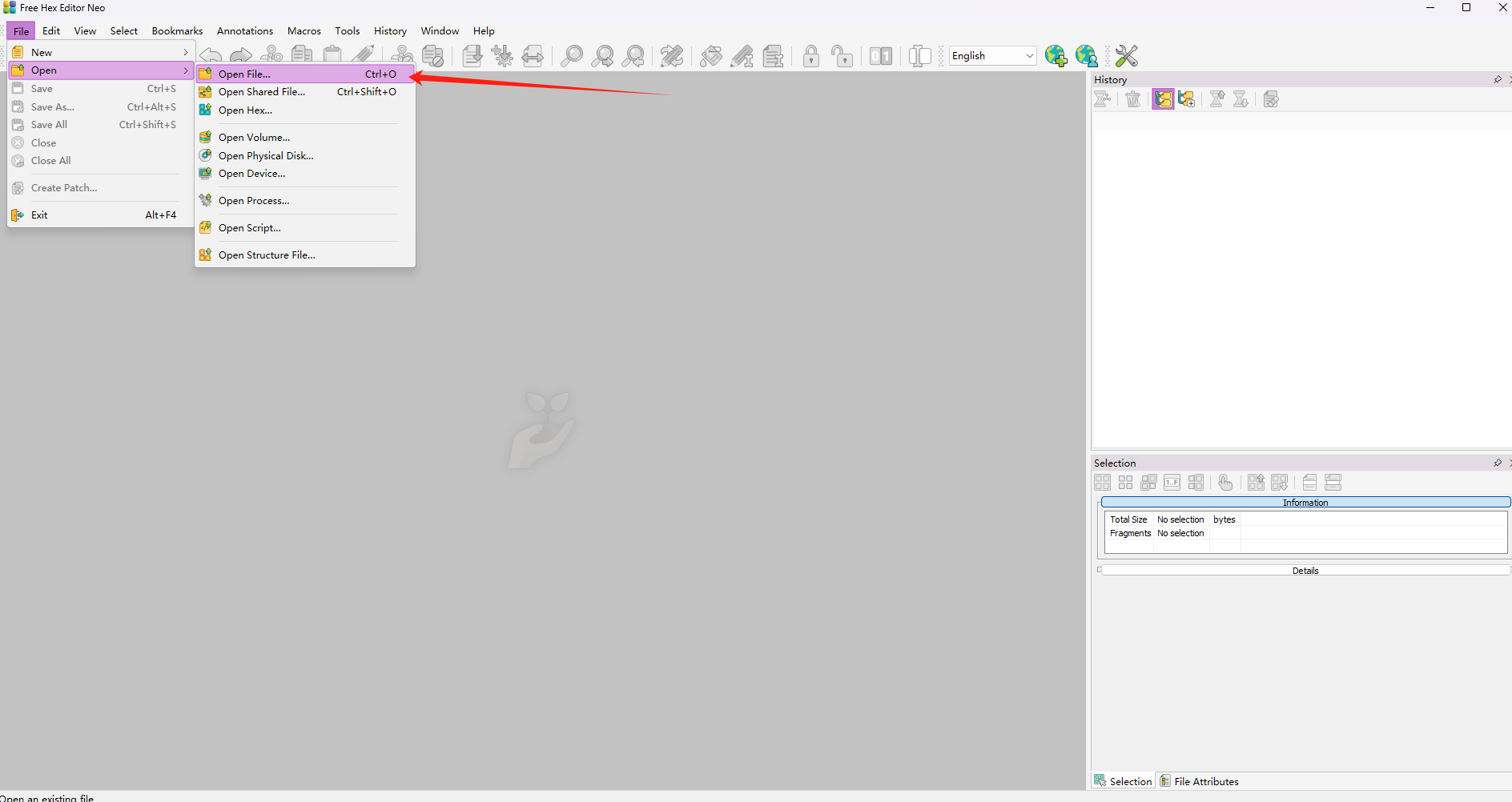
Task: Click the first grid icon in Selection toolbar
Action: pyautogui.click(x=1103, y=483)
